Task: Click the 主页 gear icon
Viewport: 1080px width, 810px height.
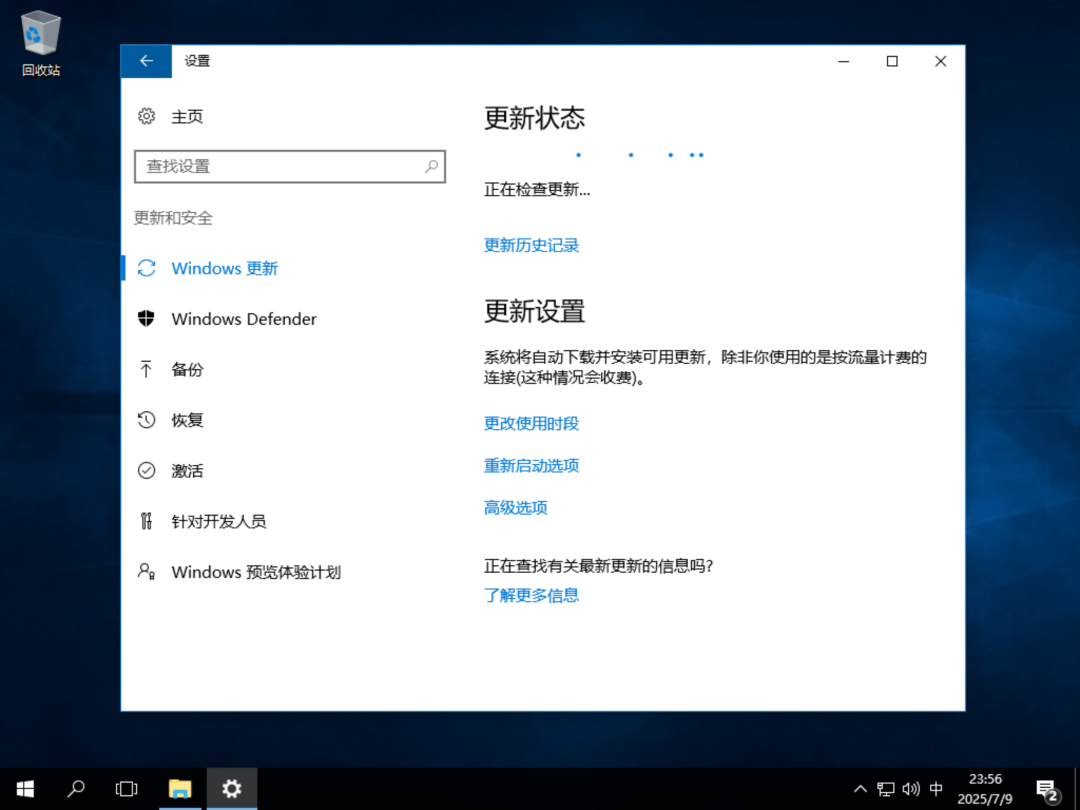Action: (x=147, y=116)
